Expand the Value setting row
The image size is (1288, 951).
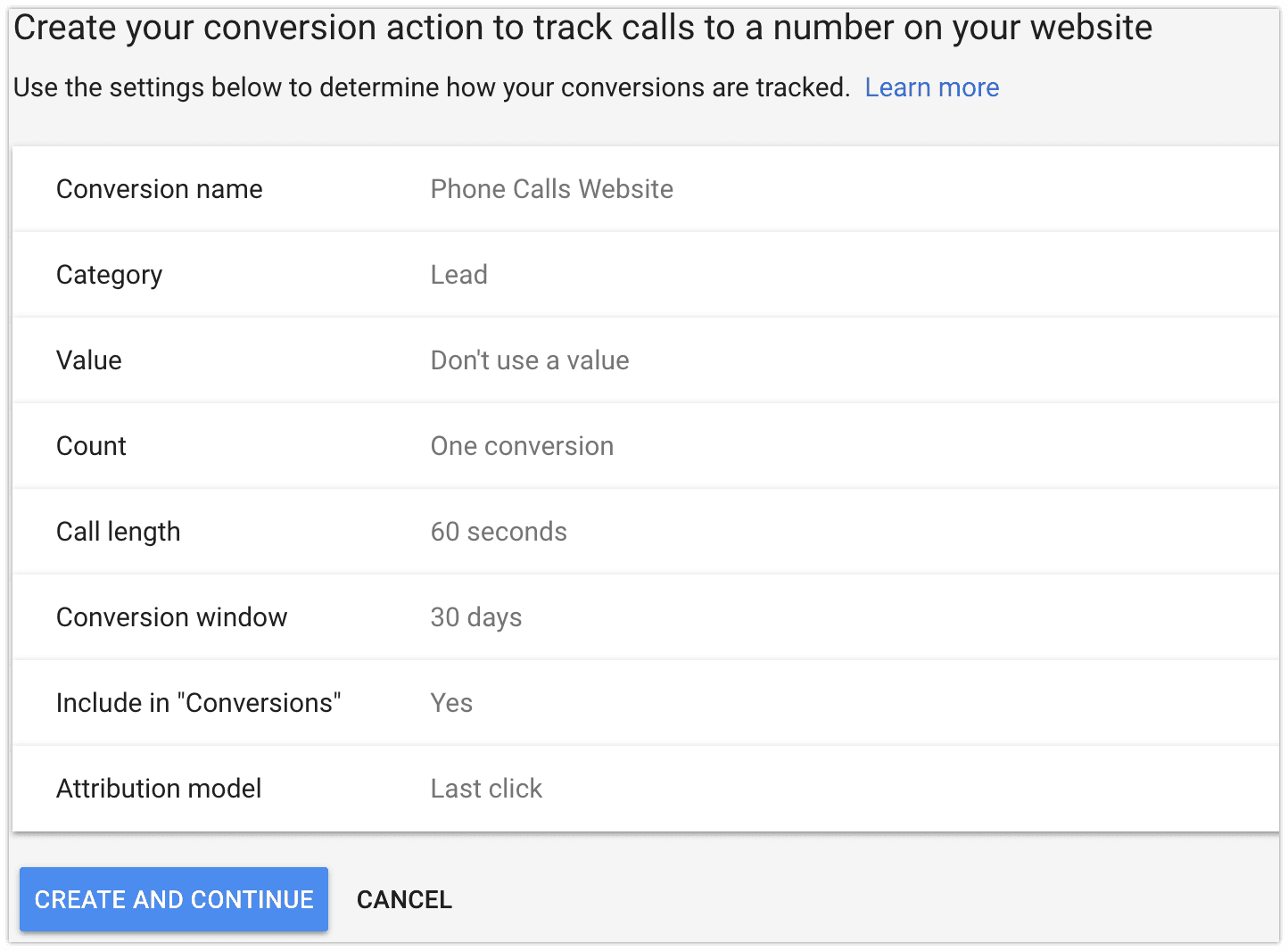[x=88, y=360]
